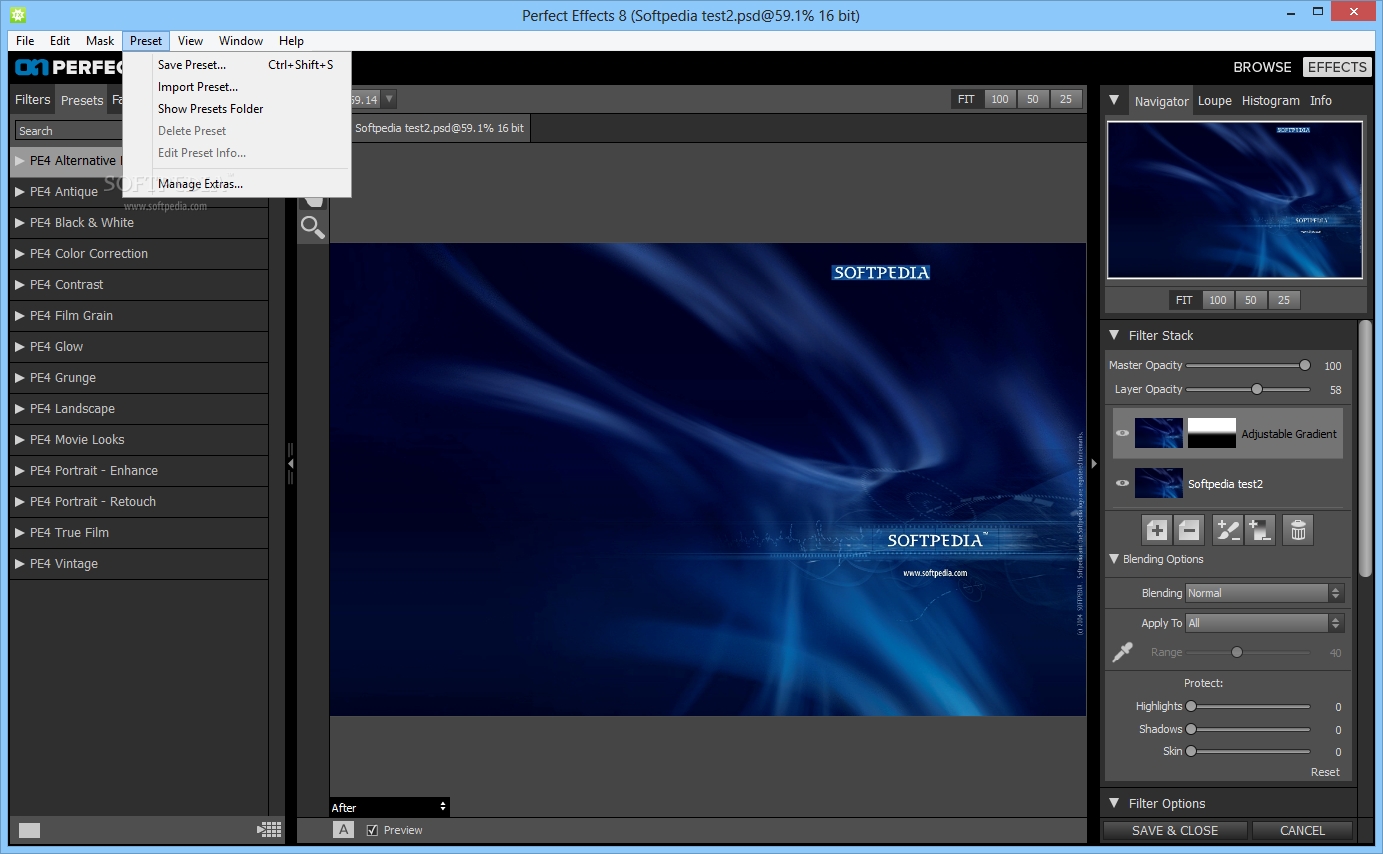Collapse the Filter Stack section

click(x=1114, y=335)
